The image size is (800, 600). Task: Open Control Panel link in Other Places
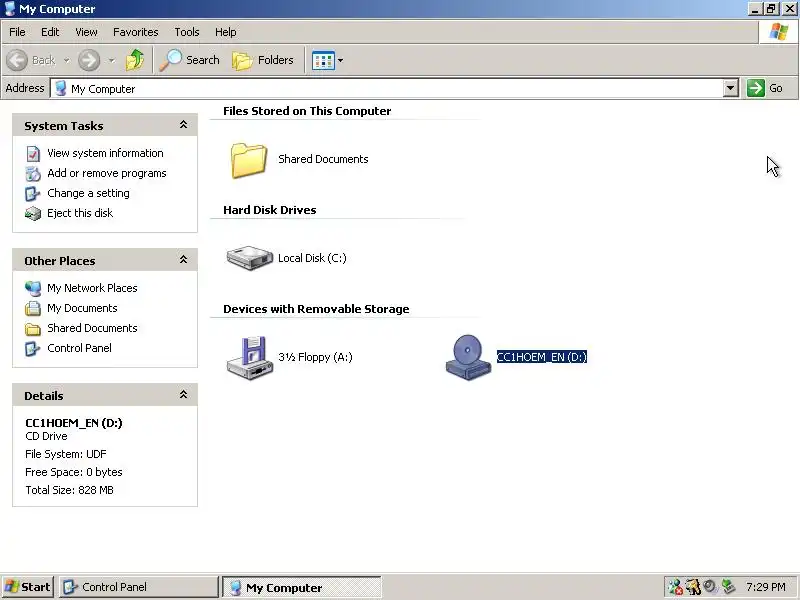point(79,348)
